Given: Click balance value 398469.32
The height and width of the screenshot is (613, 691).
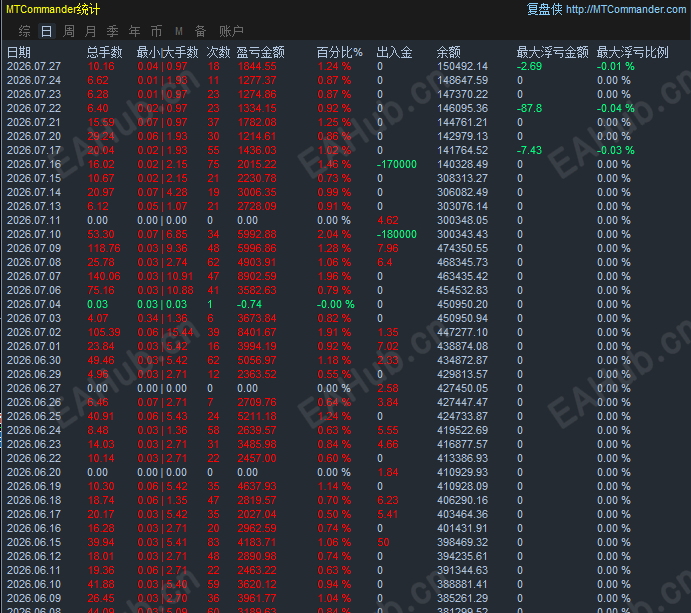Looking at the screenshot, I should [x=462, y=542].
